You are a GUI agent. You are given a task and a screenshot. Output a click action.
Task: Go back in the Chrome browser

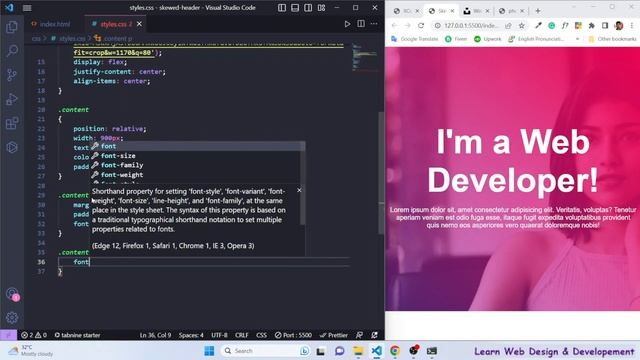click(x=394, y=25)
